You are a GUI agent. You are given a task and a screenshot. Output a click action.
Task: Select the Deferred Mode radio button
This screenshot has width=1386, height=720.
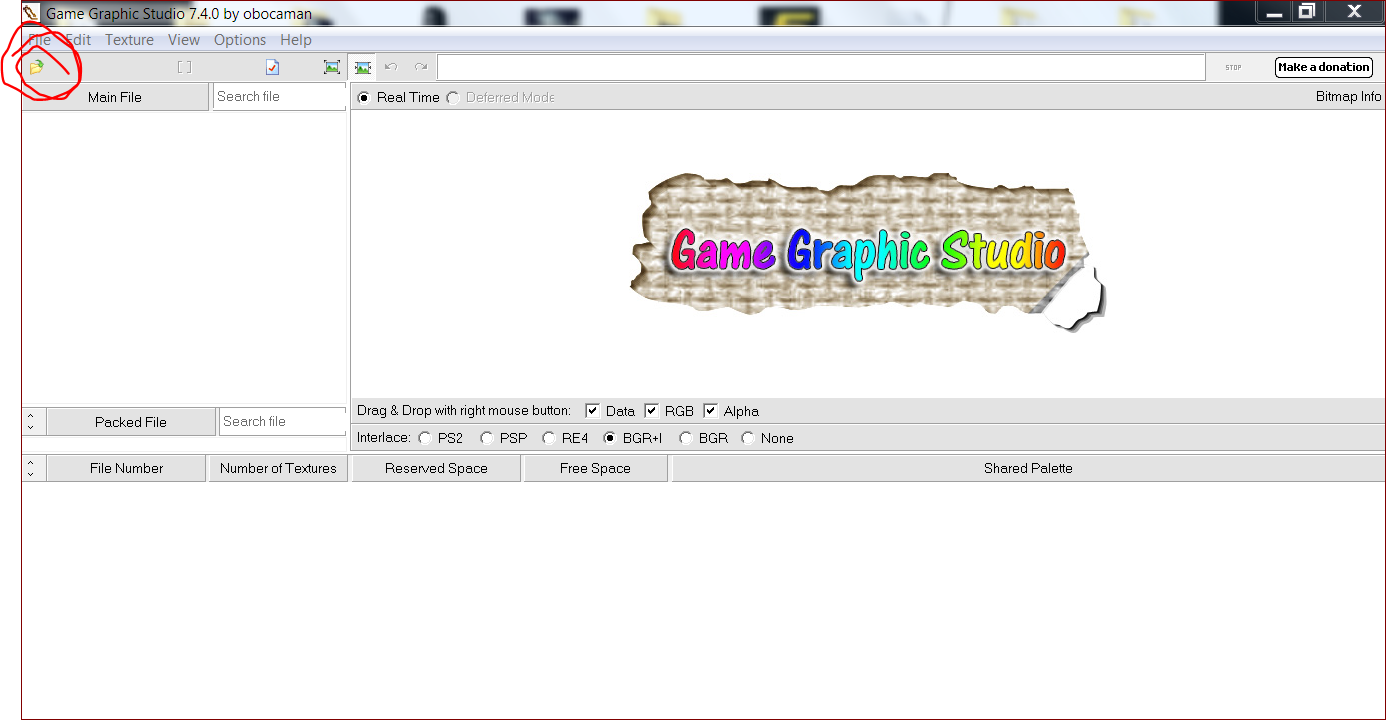453,97
